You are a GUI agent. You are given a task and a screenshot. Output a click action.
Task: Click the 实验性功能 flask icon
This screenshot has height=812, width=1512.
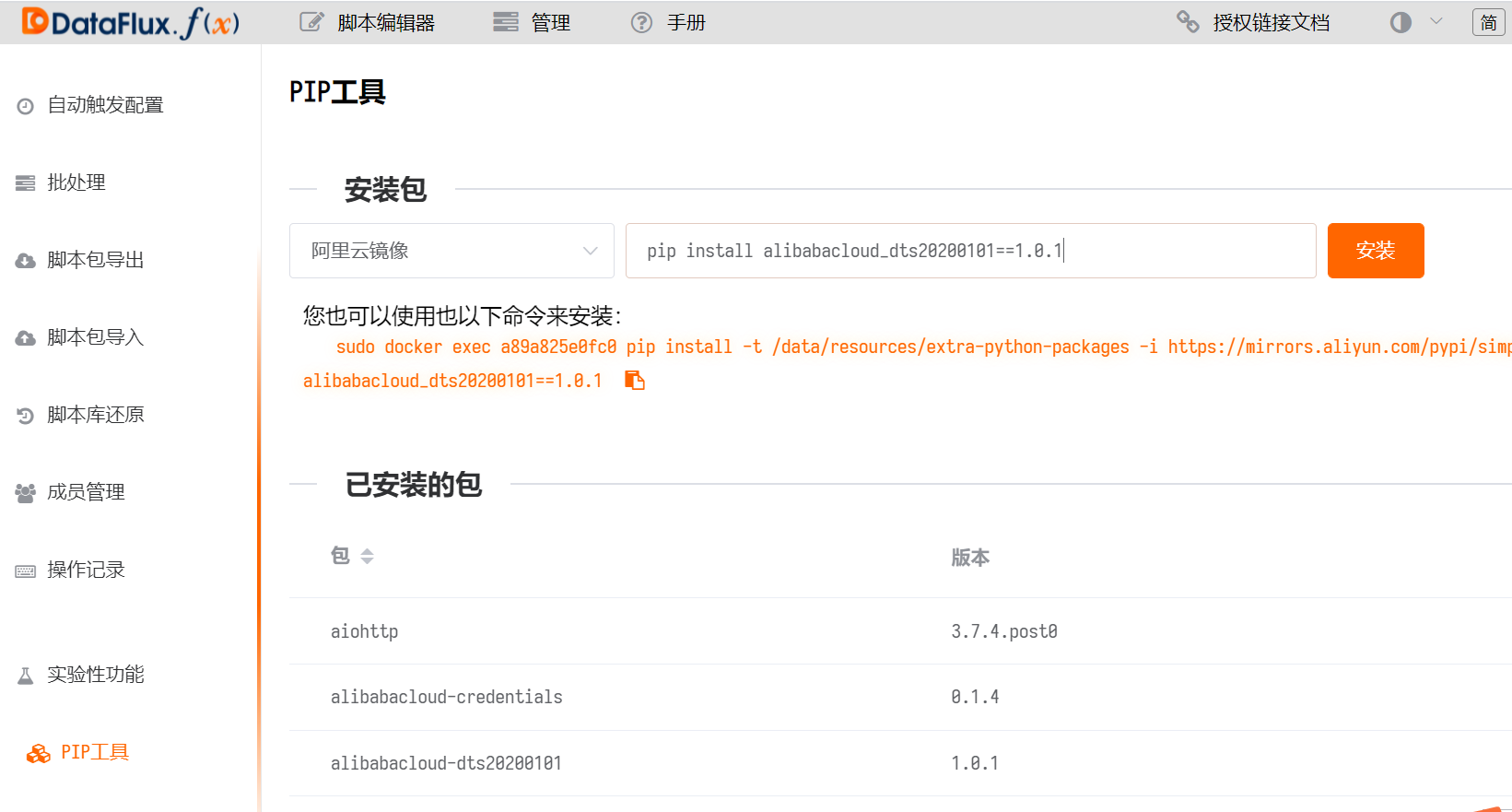tap(26, 676)
